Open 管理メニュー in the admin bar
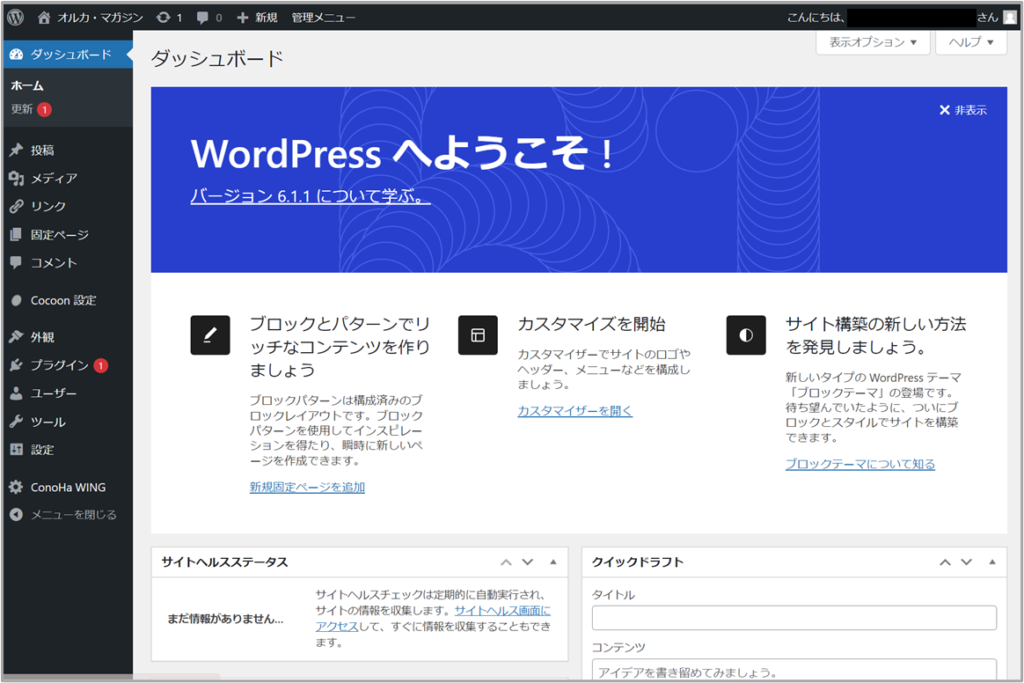Viewport: 1024px width, 683px height. 323,18
